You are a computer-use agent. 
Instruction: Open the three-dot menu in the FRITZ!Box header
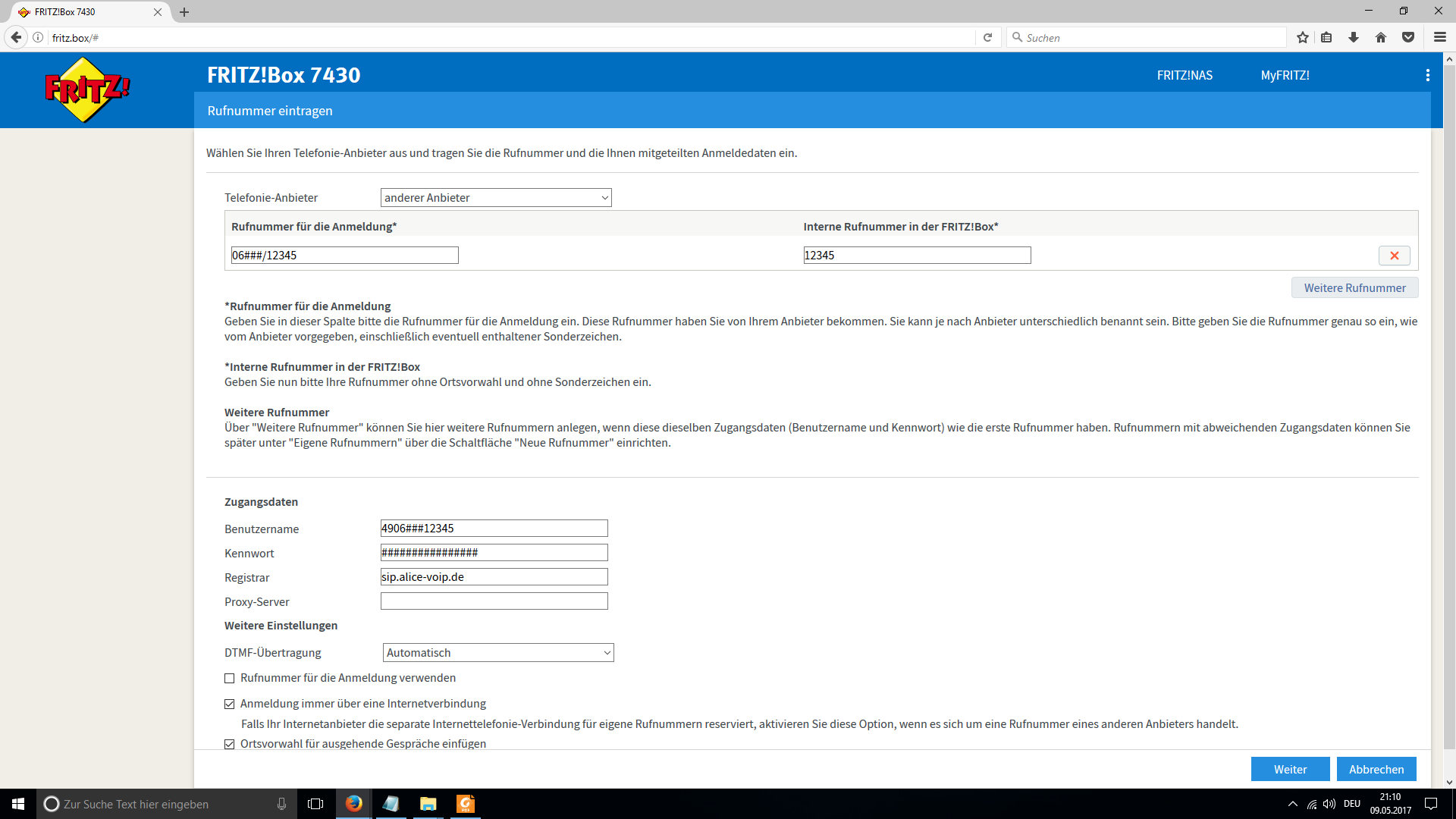pyautogui.click(x=1427, y=75)
